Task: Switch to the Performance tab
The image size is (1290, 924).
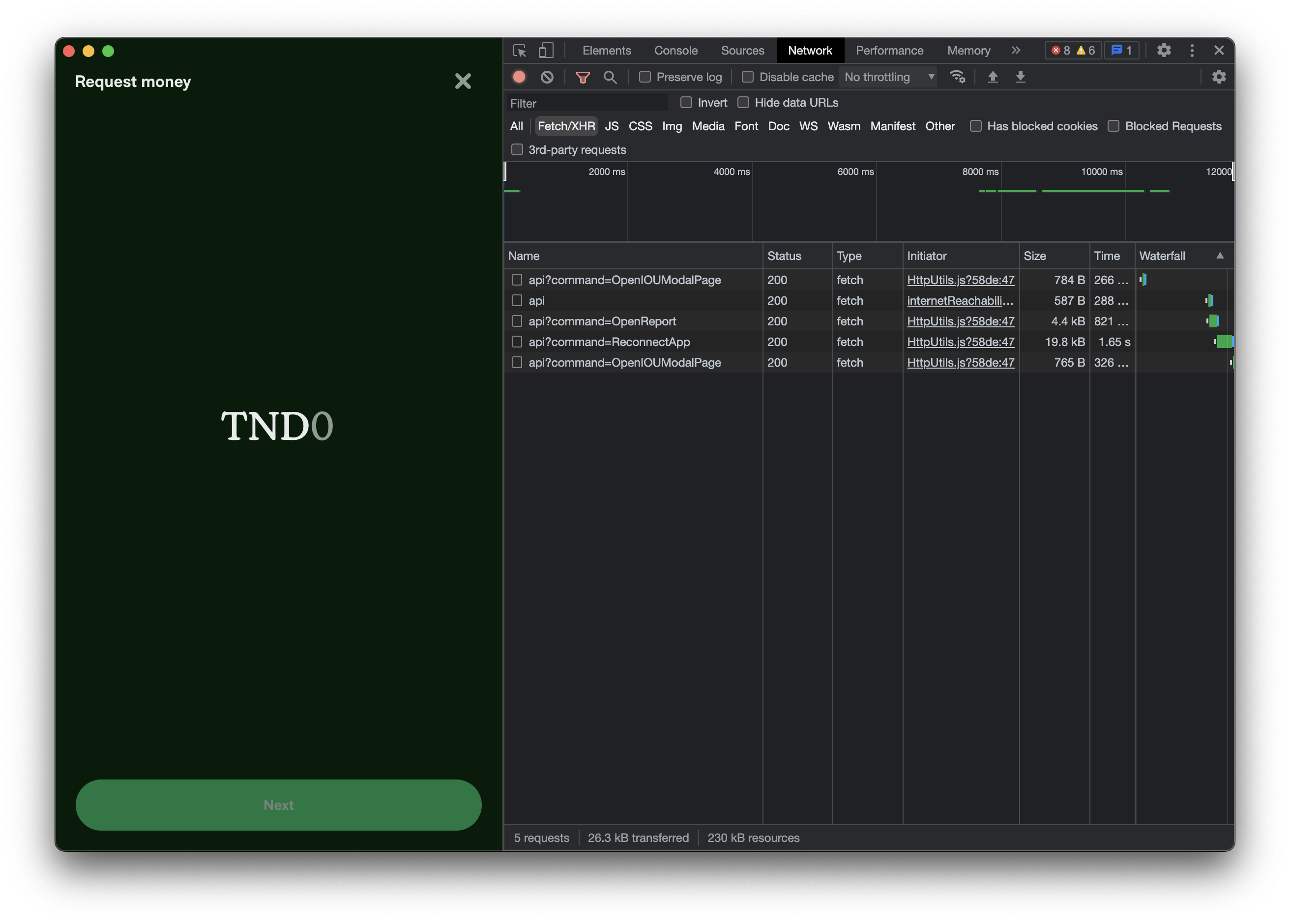Action: (889, 51)
